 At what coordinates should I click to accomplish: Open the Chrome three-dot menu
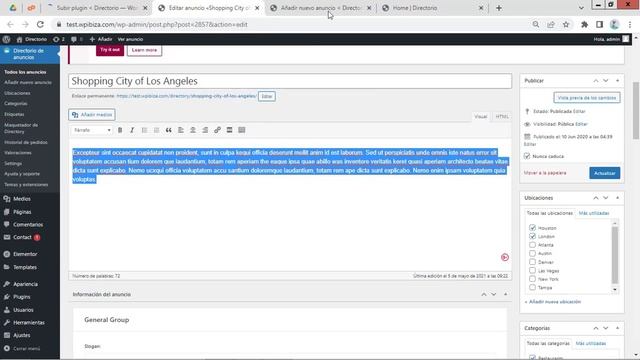(630, 24)
